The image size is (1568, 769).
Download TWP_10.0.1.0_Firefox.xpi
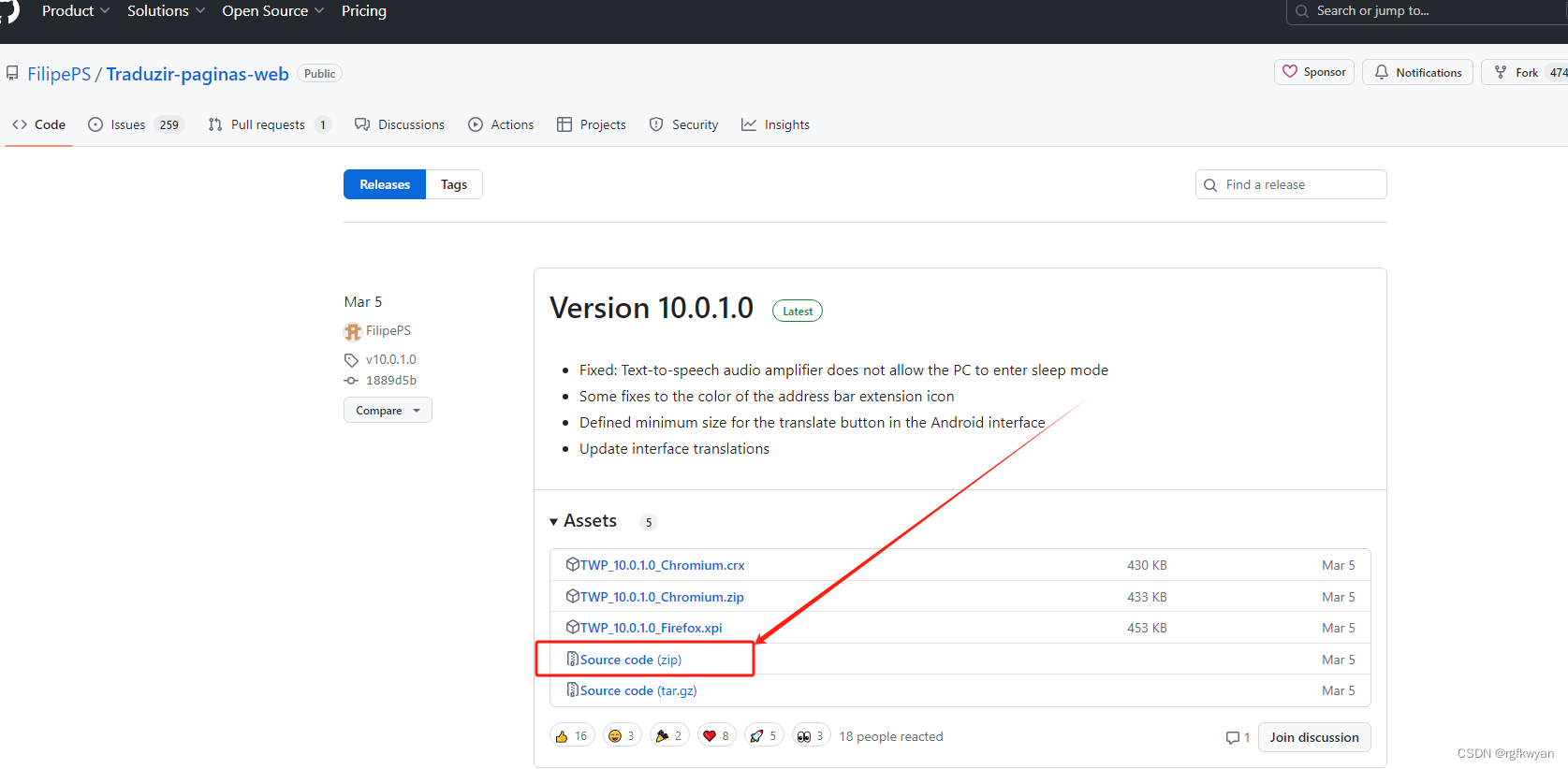(651, 628)
